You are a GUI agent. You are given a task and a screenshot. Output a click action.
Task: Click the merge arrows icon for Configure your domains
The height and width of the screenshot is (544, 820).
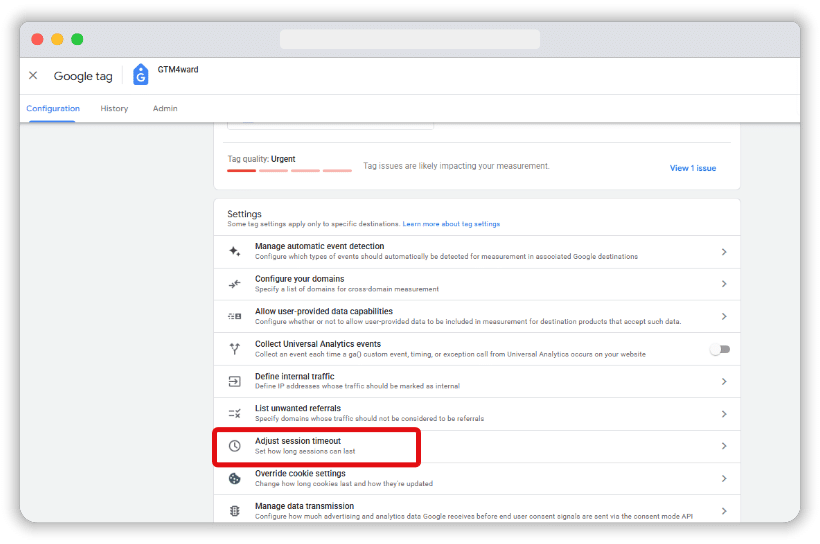pyautogui.click(x=235, y=284)
